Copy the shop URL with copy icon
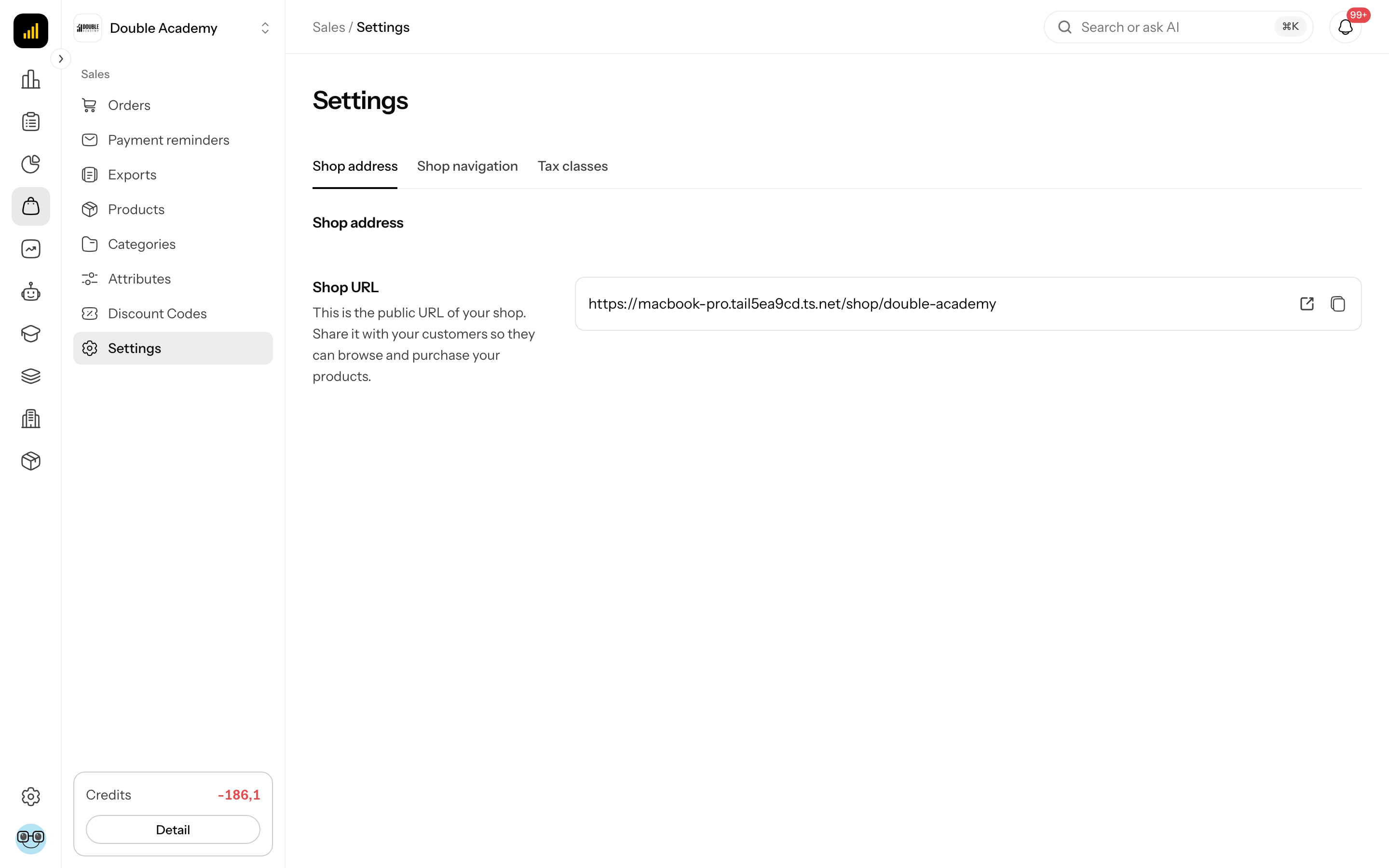 1338,304
